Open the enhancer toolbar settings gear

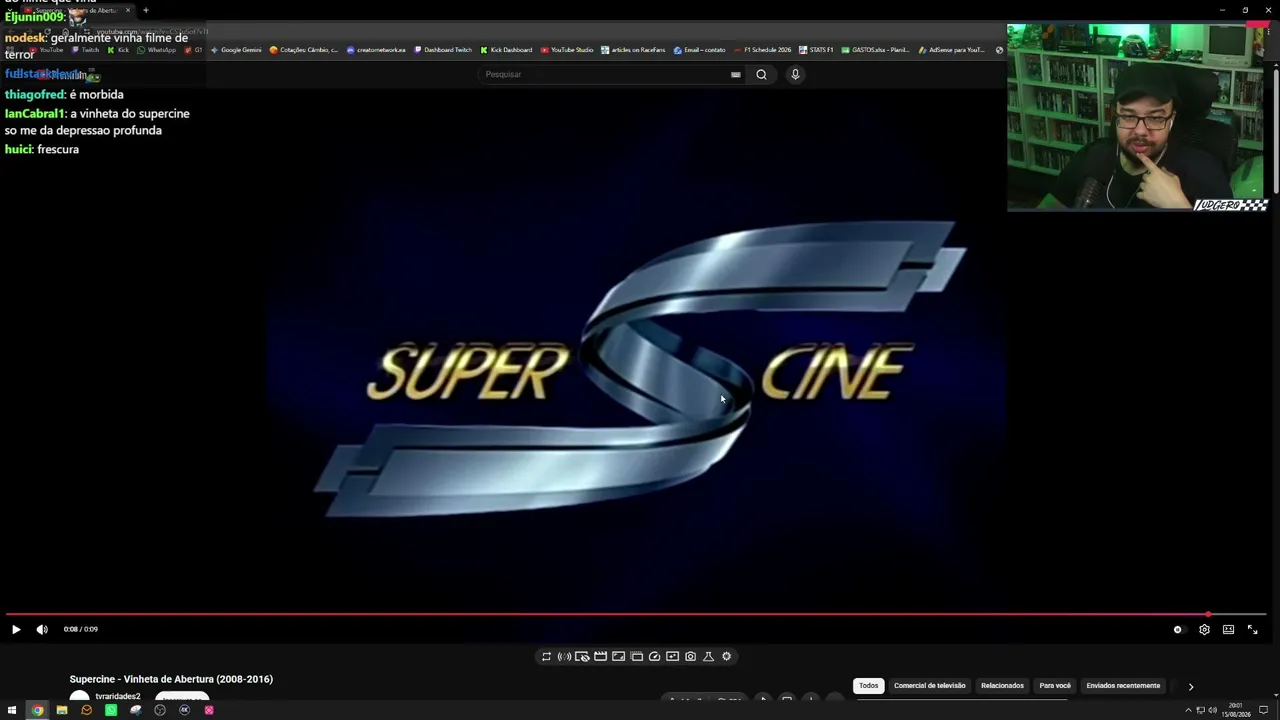(726, 656)
